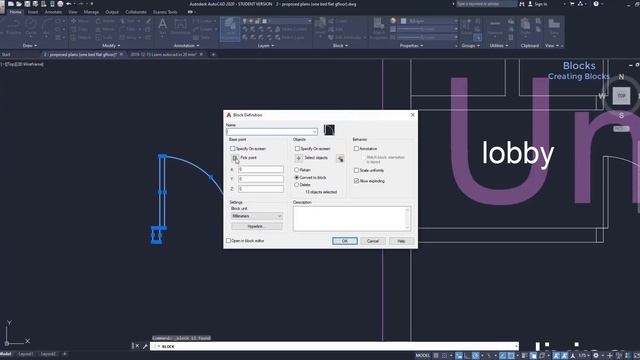
Task: Click the block preview thumbnail
Action: pyautogui.click(x=329, y=130)
